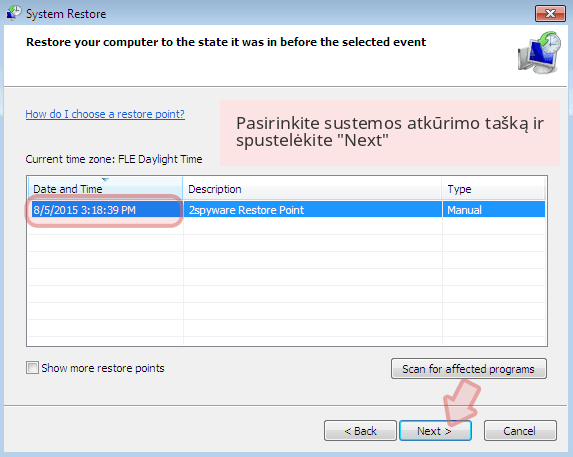The image size is (573, 457).
Task: Click the System Restore monitor clock icon
Action: [x=539, y=52]
